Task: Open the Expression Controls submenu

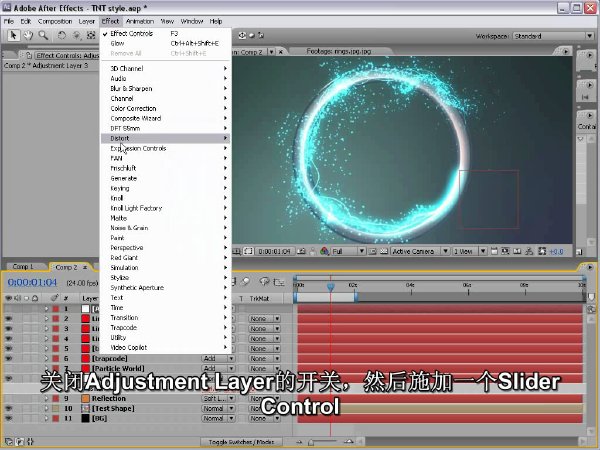Action: click(165, 148)
